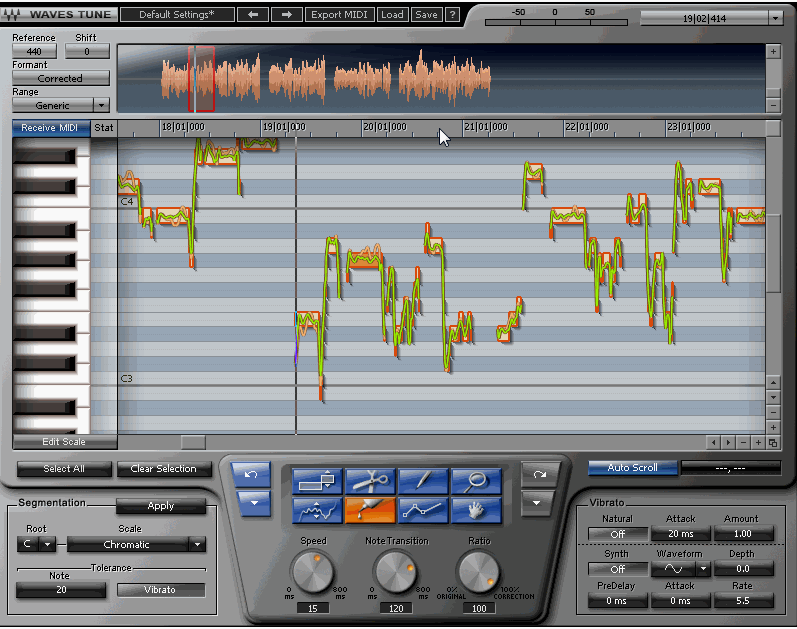This screenshot has width=797, height=629.
Task: Open the Default Settings preset menu
Action: pos(177,15)
